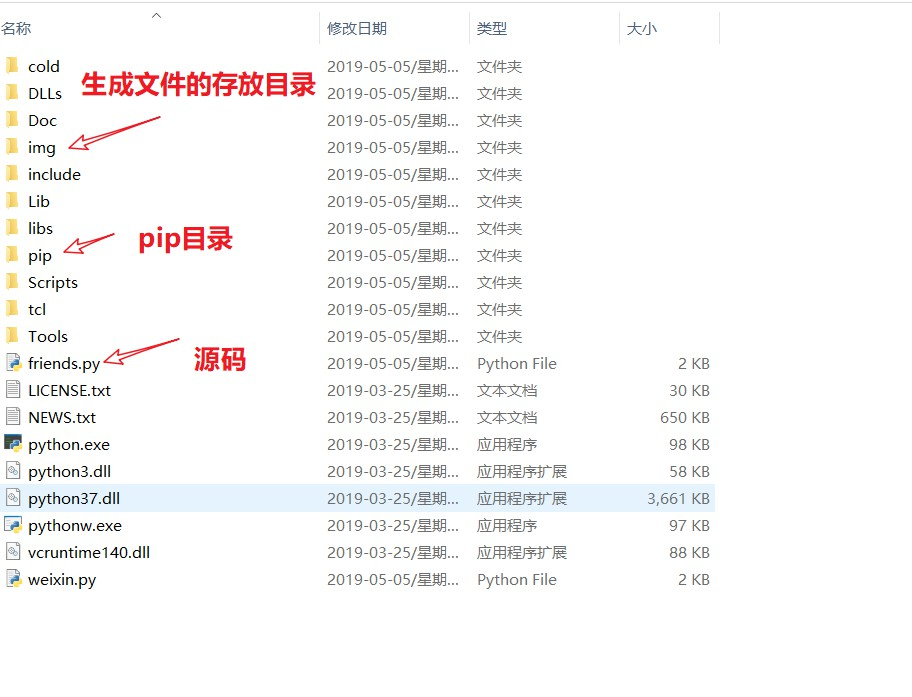
Task: Click the 3,661 KB size value
Action: 678,499
